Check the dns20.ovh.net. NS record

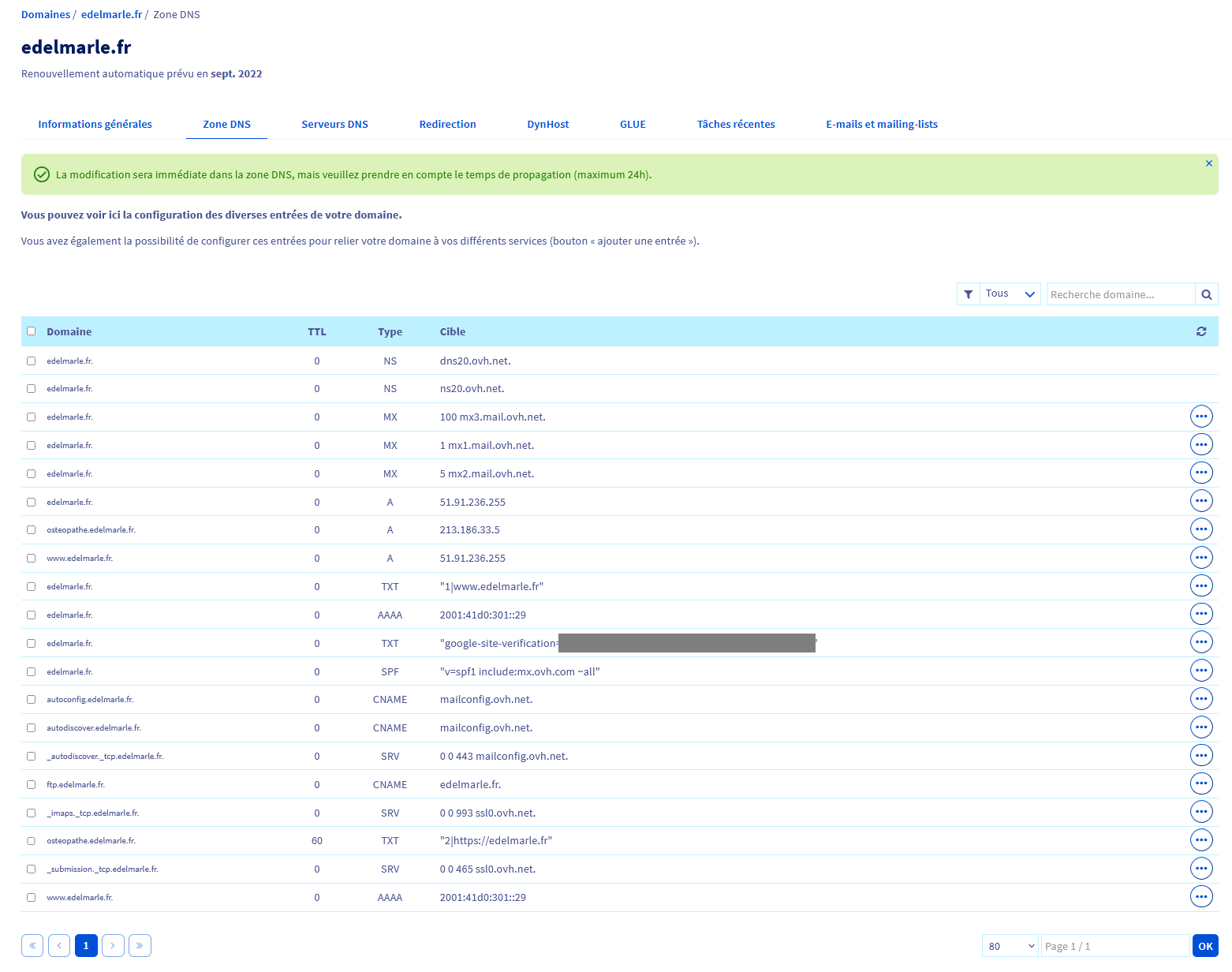tap(32, 361)
